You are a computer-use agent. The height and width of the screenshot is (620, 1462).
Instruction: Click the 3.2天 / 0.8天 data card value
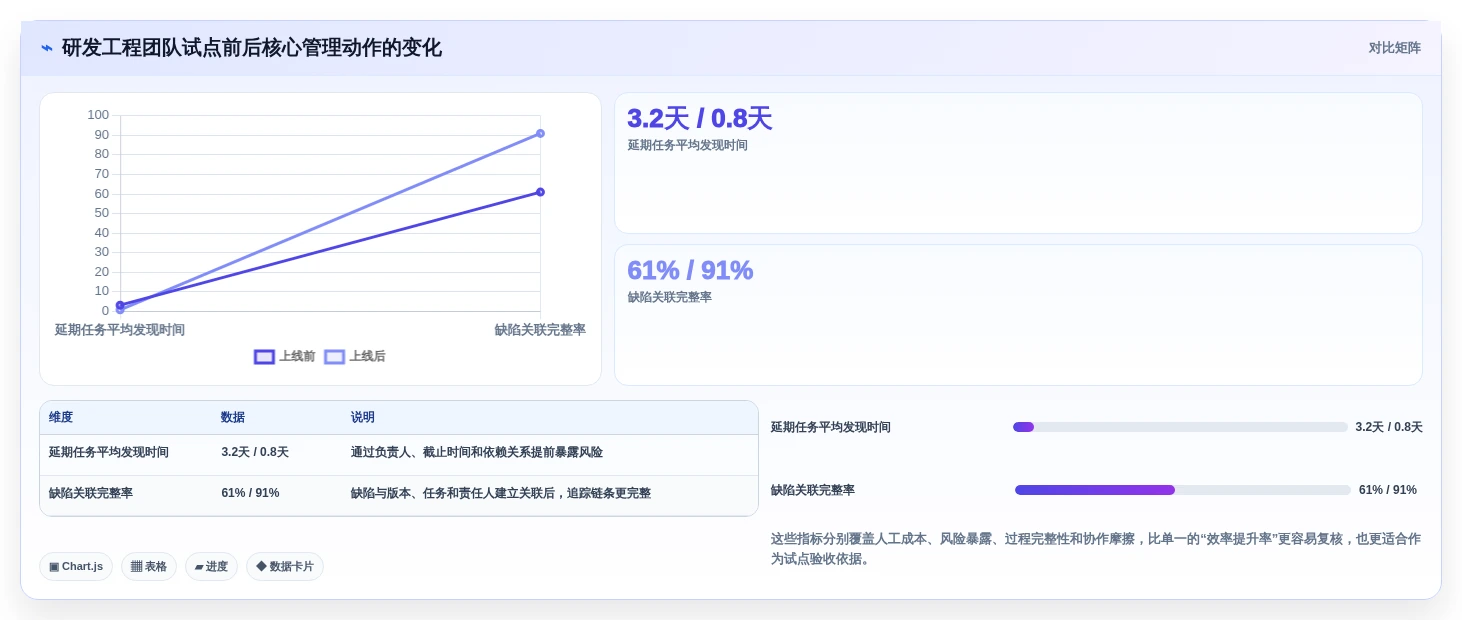tap(699, 118)
